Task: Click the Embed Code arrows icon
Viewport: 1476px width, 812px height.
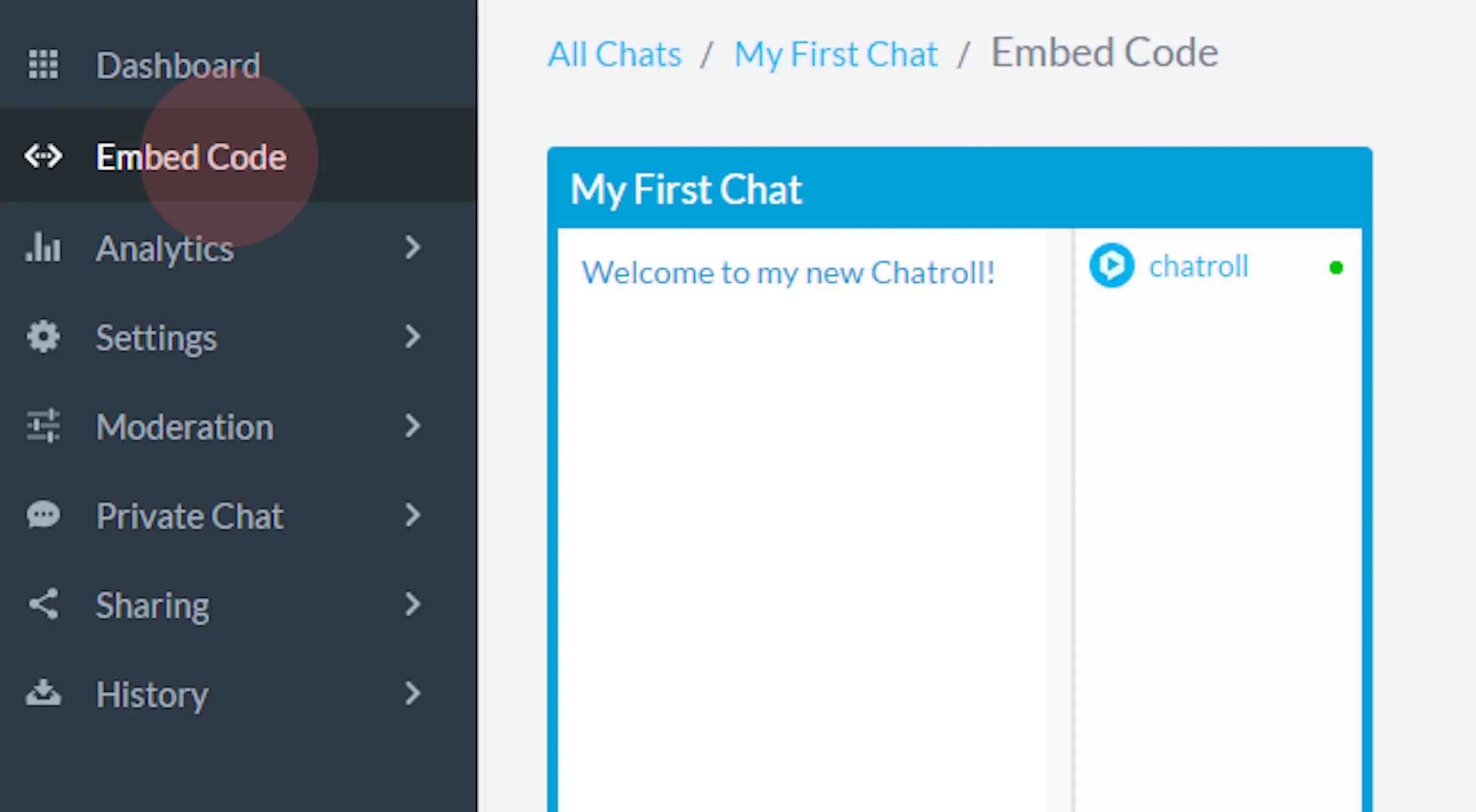Action: [43, 156]
